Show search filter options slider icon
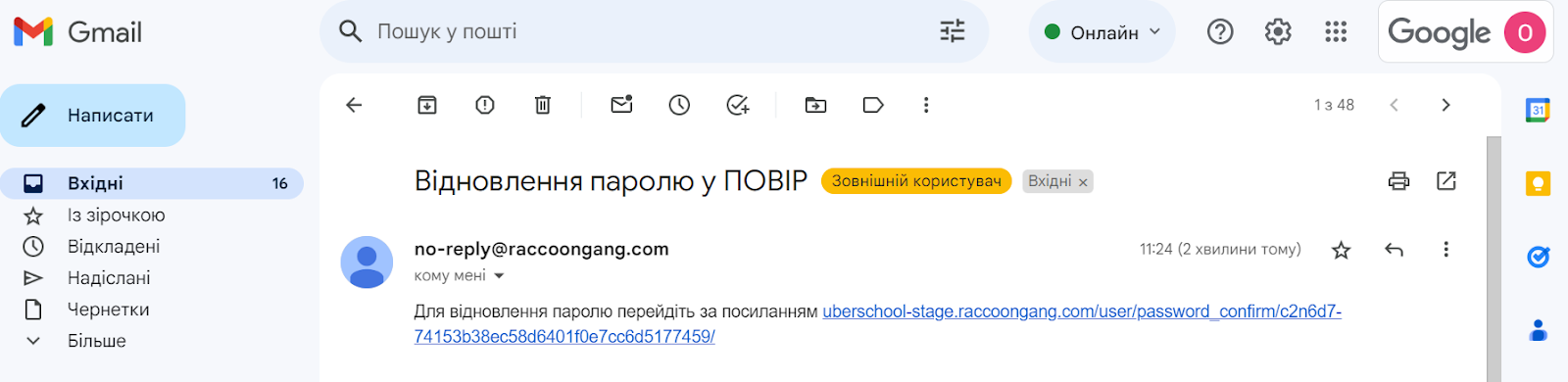1568x382 pixels. click(953, 31)
